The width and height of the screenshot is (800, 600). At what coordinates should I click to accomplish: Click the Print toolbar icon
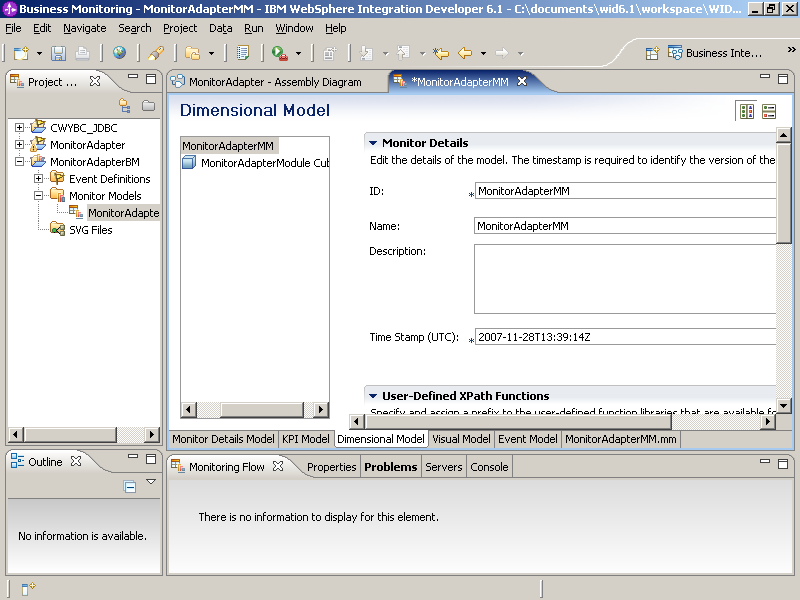pyautogui.click(x=83, y=53)
